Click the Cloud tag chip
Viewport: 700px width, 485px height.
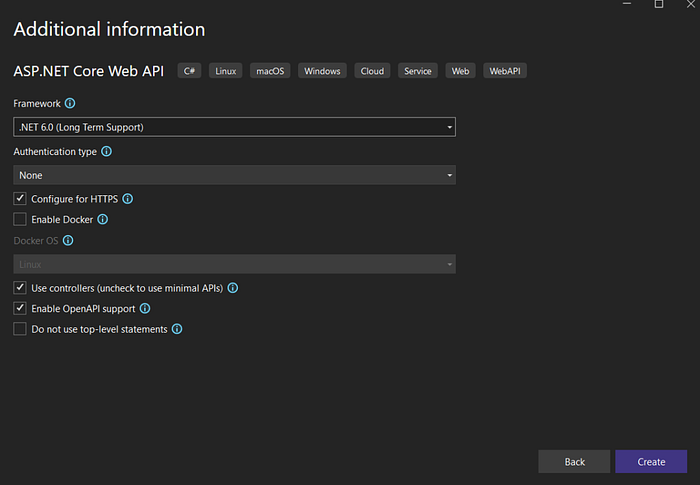372,71
